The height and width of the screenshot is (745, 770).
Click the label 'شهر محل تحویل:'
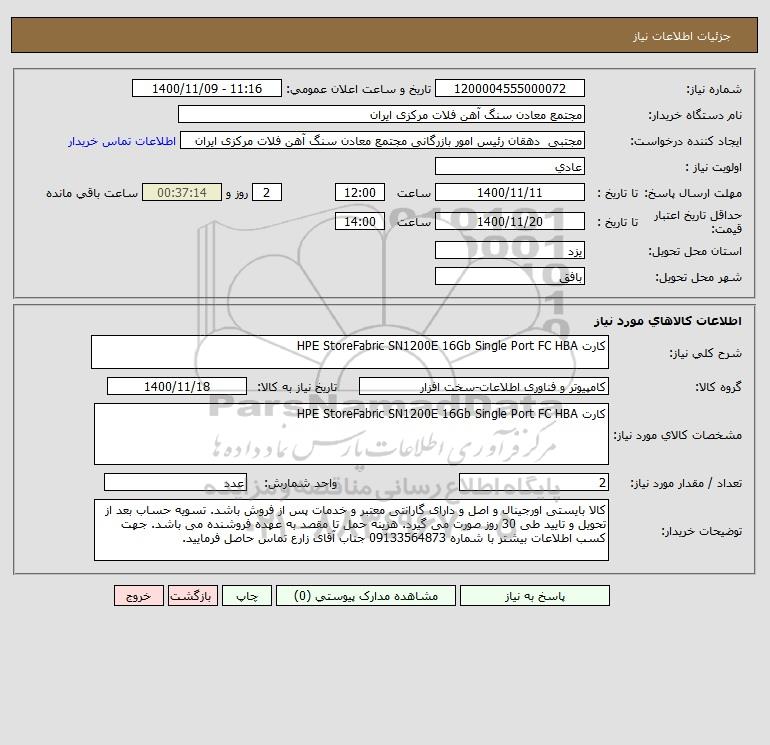coord(698,277)
